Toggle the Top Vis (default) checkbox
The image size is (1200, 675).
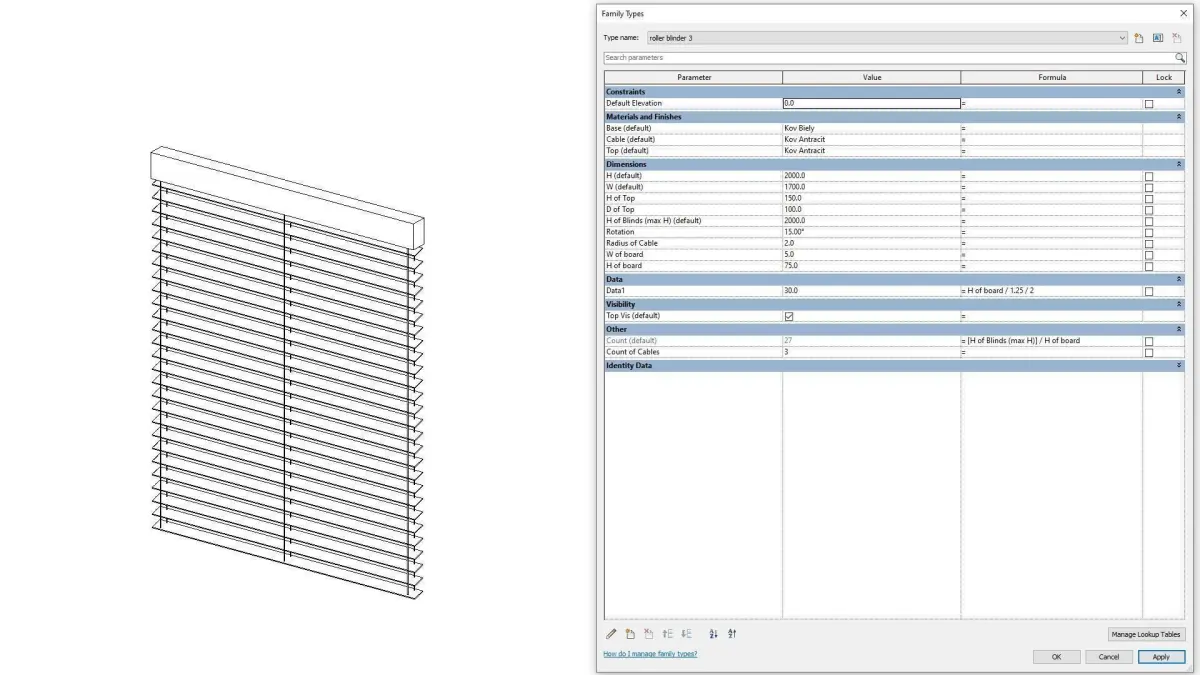[788, 316]
